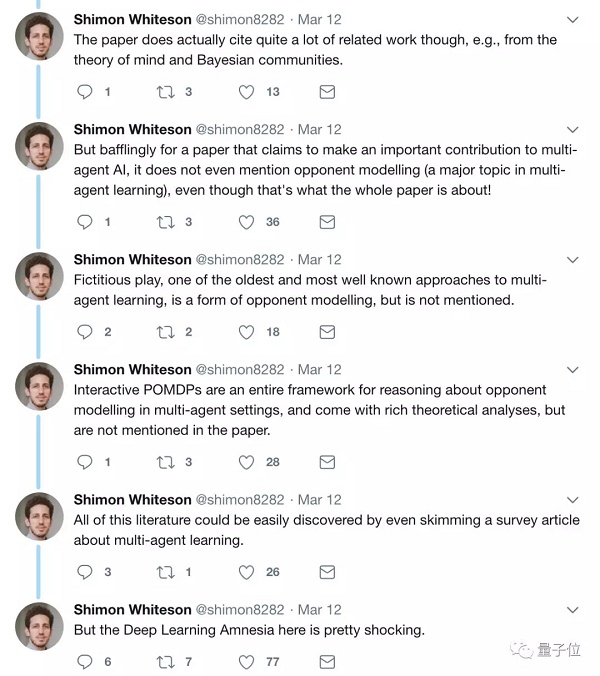Share 'Fictitious play' tweet via message envelope
This screenshot has height=676, width=600.
(326, 332)
